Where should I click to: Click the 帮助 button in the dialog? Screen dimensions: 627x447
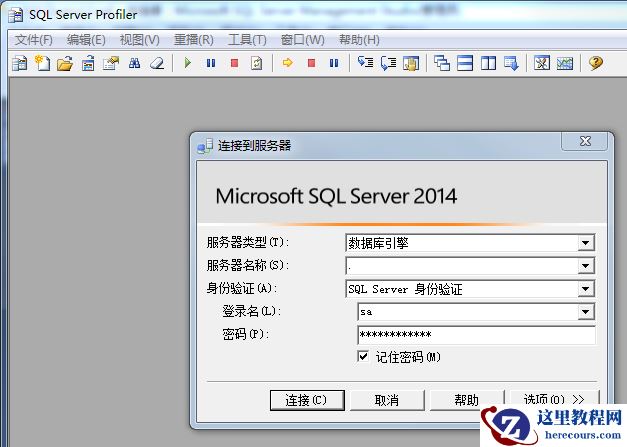click(x=466, y=400)
